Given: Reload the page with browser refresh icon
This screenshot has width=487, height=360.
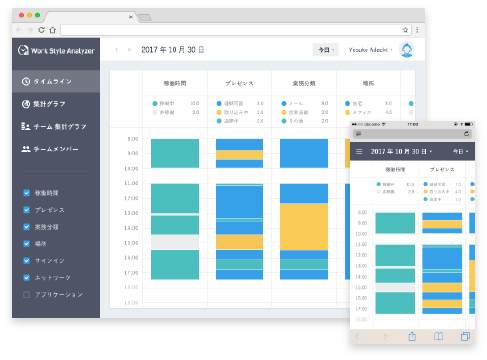Looking at the screenshot, I should click(41, 30).
